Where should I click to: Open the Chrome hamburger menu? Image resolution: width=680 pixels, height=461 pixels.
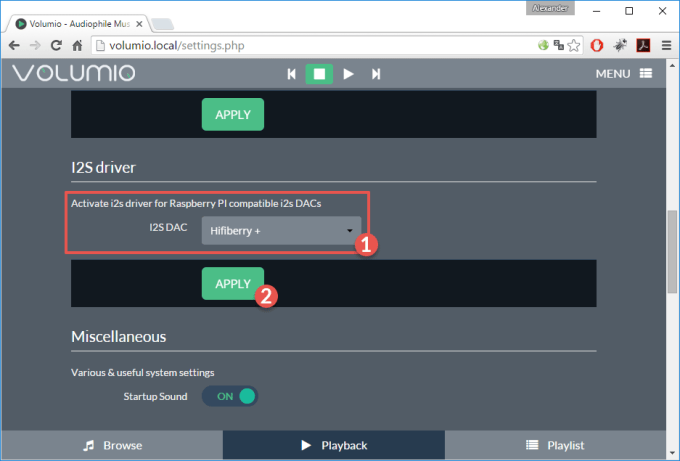[667, 45]
